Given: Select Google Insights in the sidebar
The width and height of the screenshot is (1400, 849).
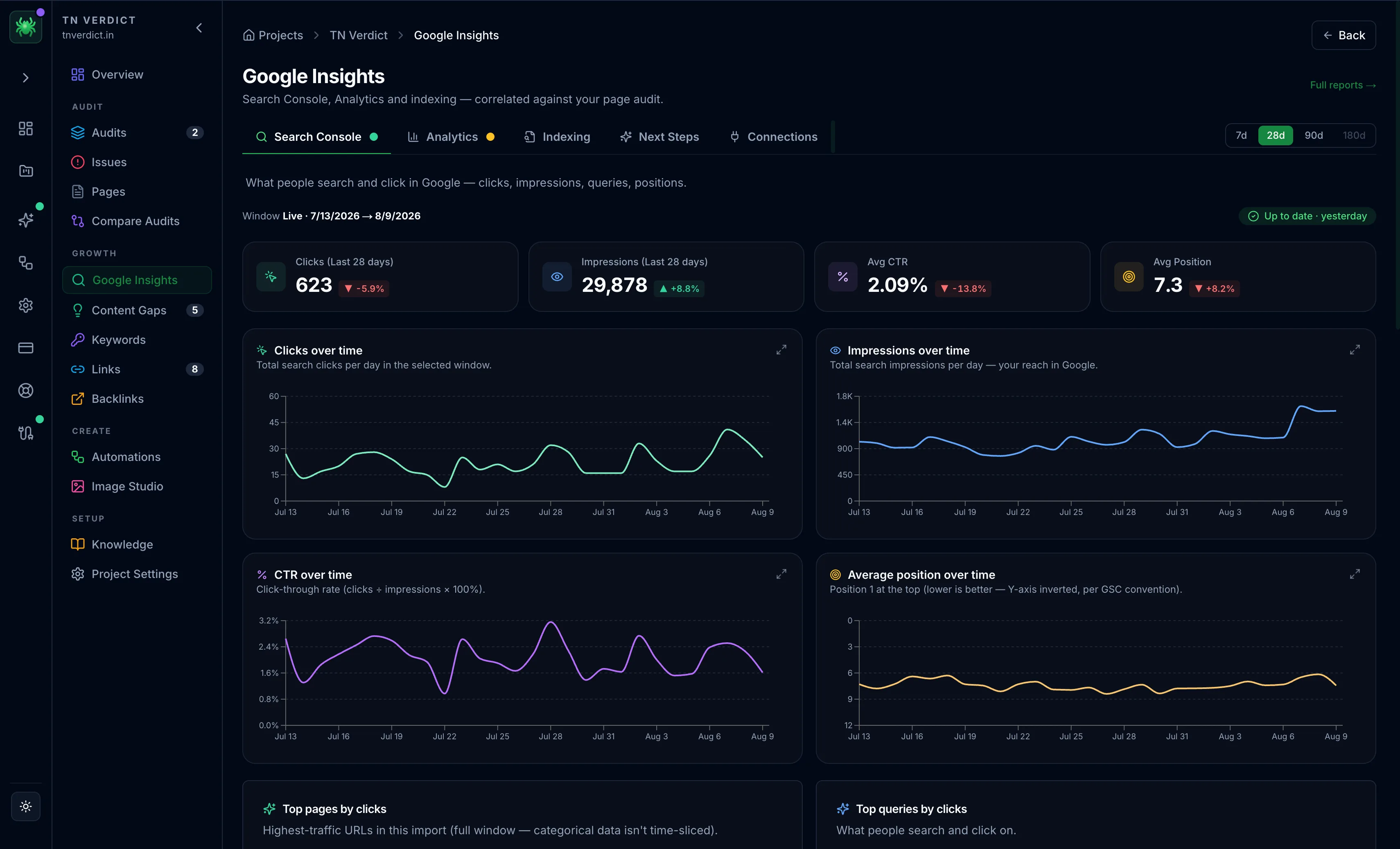Looking at the screenshot, I should [137, 280].
